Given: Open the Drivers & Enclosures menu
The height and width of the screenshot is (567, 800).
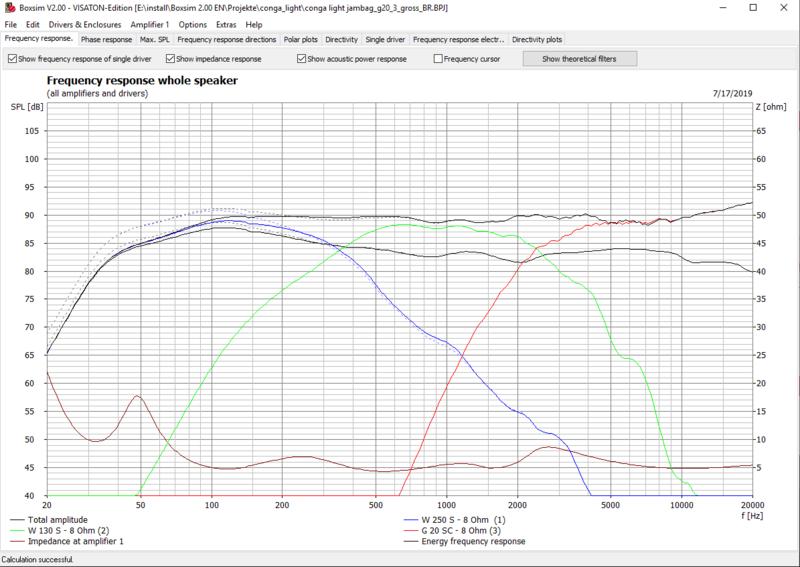Looking at the screenshot, I should [85, 24].
